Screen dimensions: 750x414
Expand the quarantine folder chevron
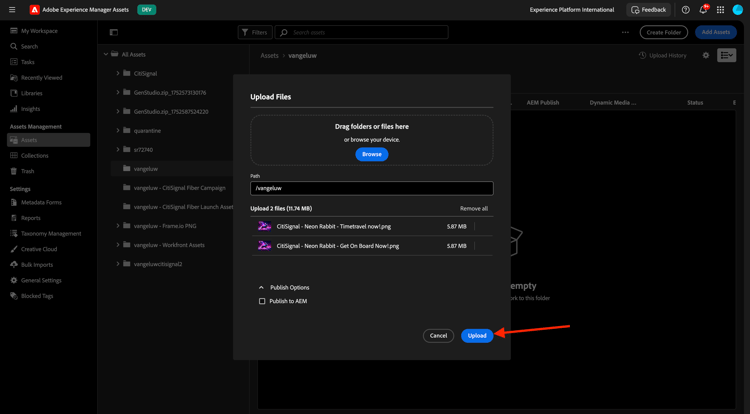(x=118, y=131)
